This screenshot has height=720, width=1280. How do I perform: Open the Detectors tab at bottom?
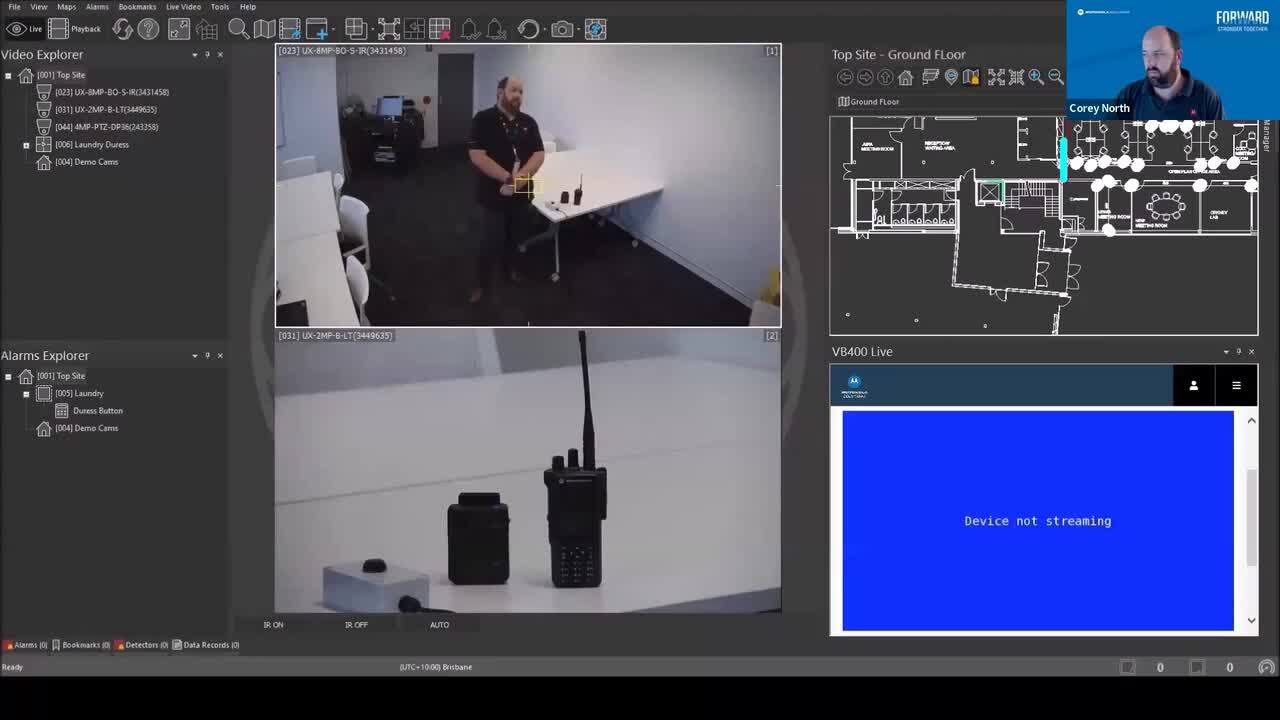[141, 645]
